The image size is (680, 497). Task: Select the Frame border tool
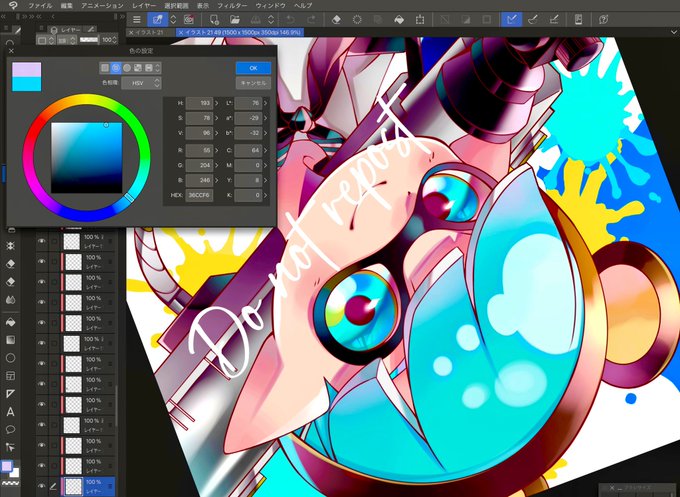tap(10, 376)
